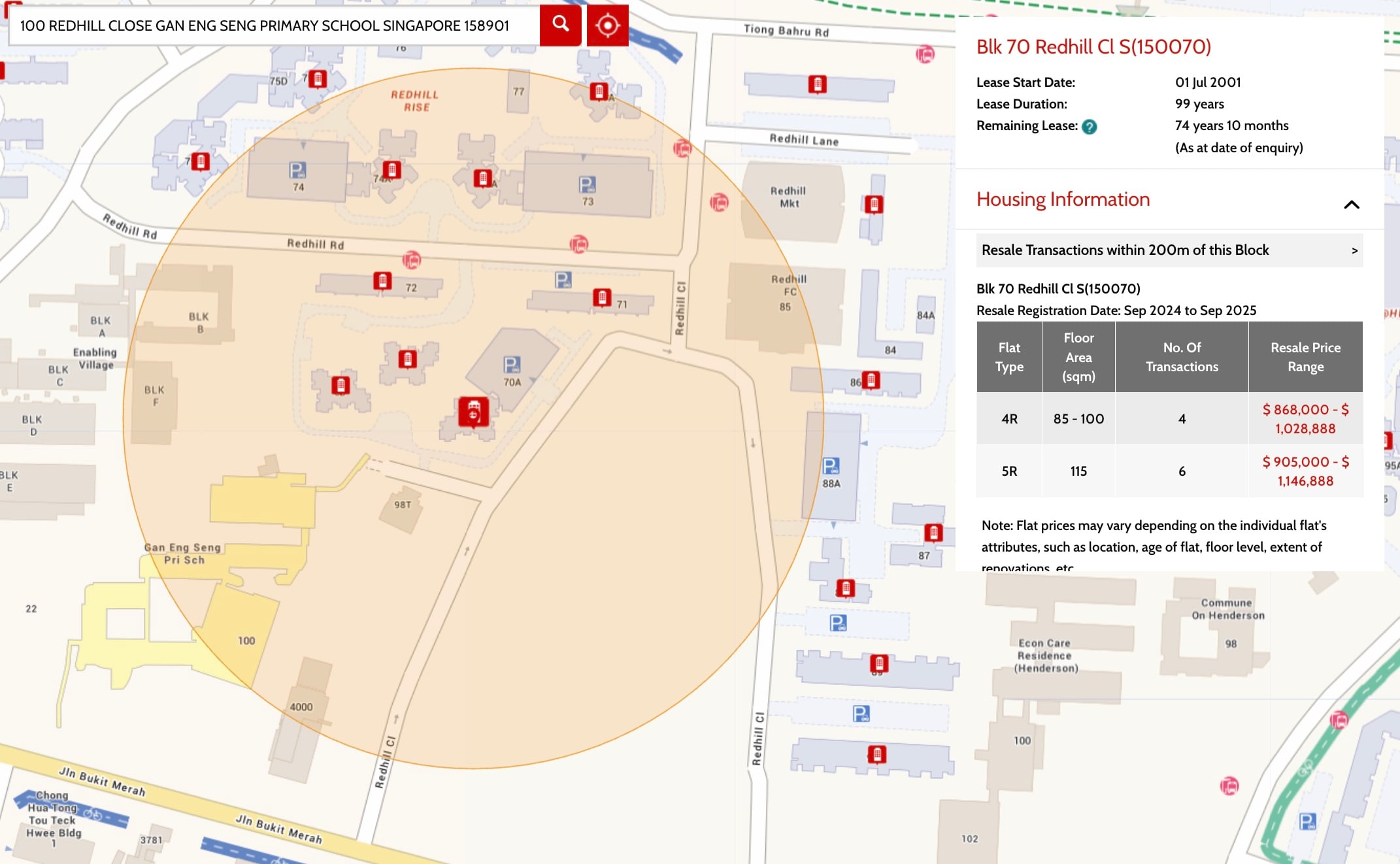Click the HDB marker on block 86
The image size is (1400, 864).
[x=871, y=380]
